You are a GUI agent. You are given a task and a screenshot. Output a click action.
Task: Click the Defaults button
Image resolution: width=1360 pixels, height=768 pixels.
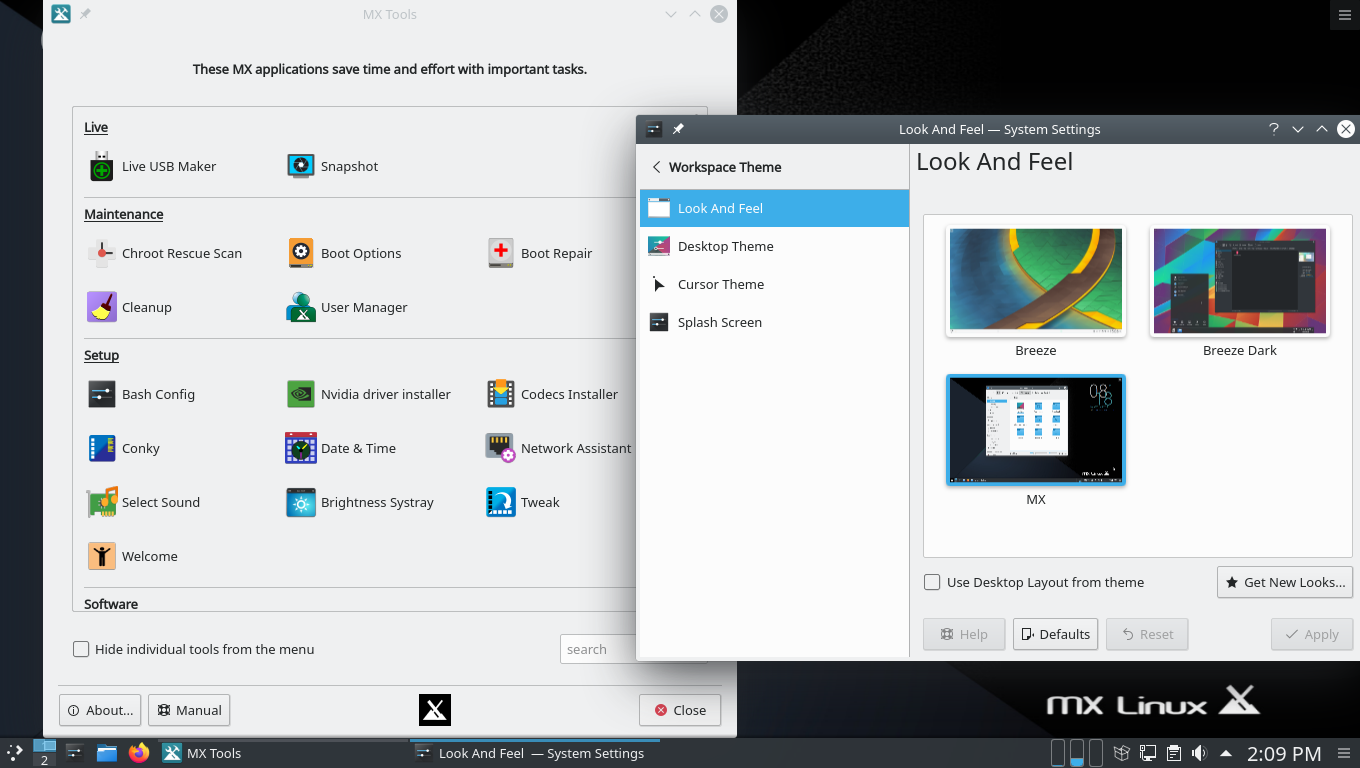pos(1055,634)
